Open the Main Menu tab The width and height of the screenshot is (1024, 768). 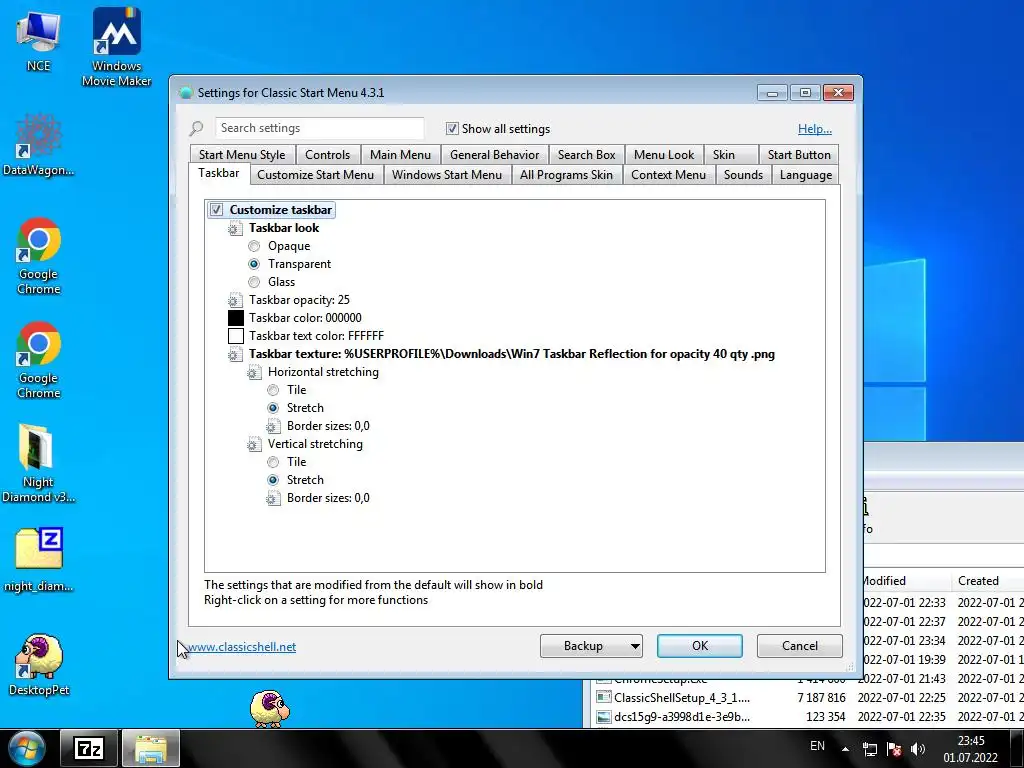pyautogui.click(x=400, y=155)
